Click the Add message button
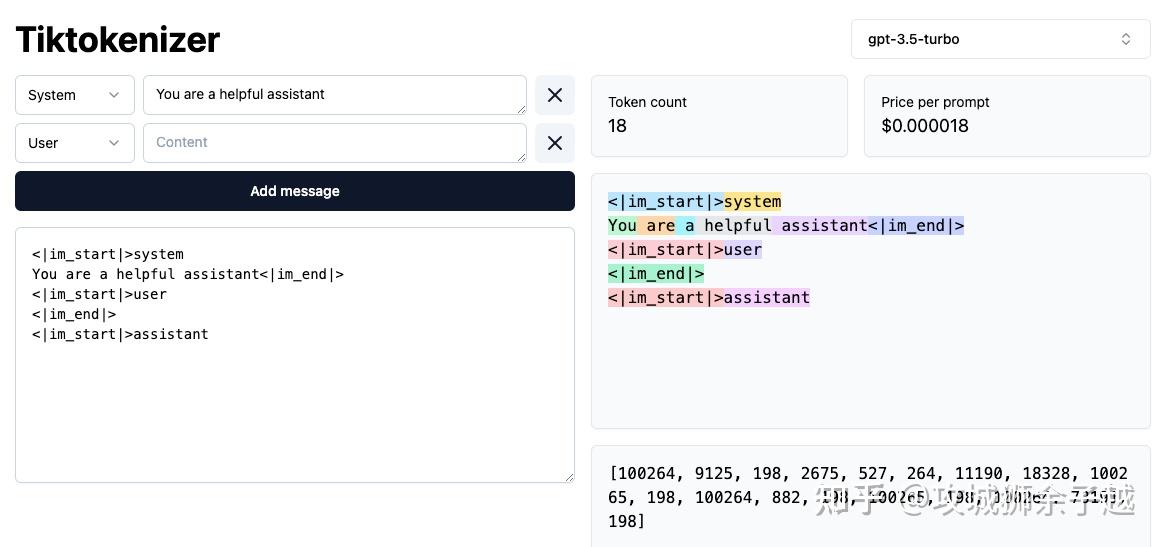 (x=295, y=191)
